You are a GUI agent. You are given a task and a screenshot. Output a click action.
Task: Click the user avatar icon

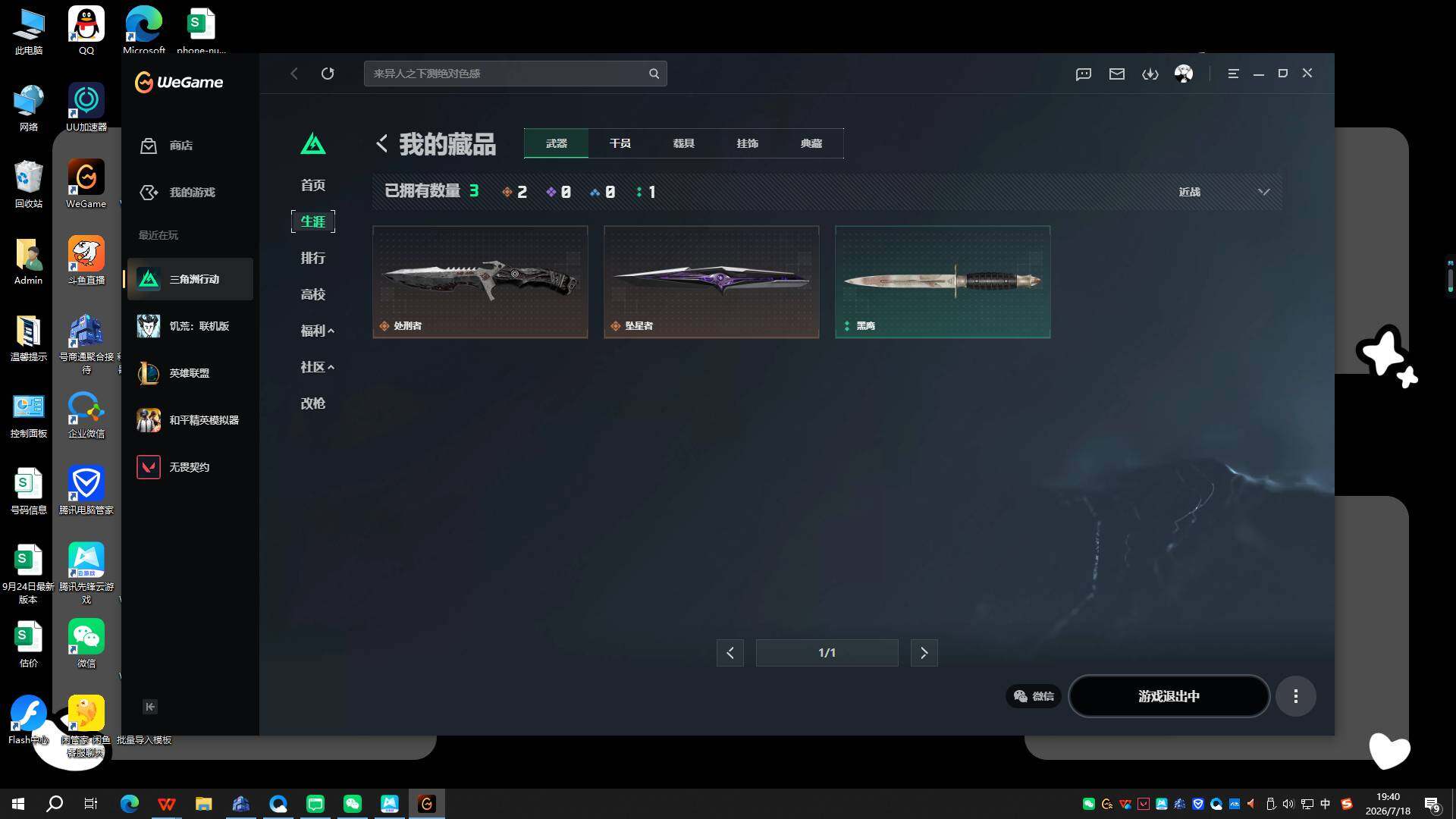click(x=1184, y=74)
